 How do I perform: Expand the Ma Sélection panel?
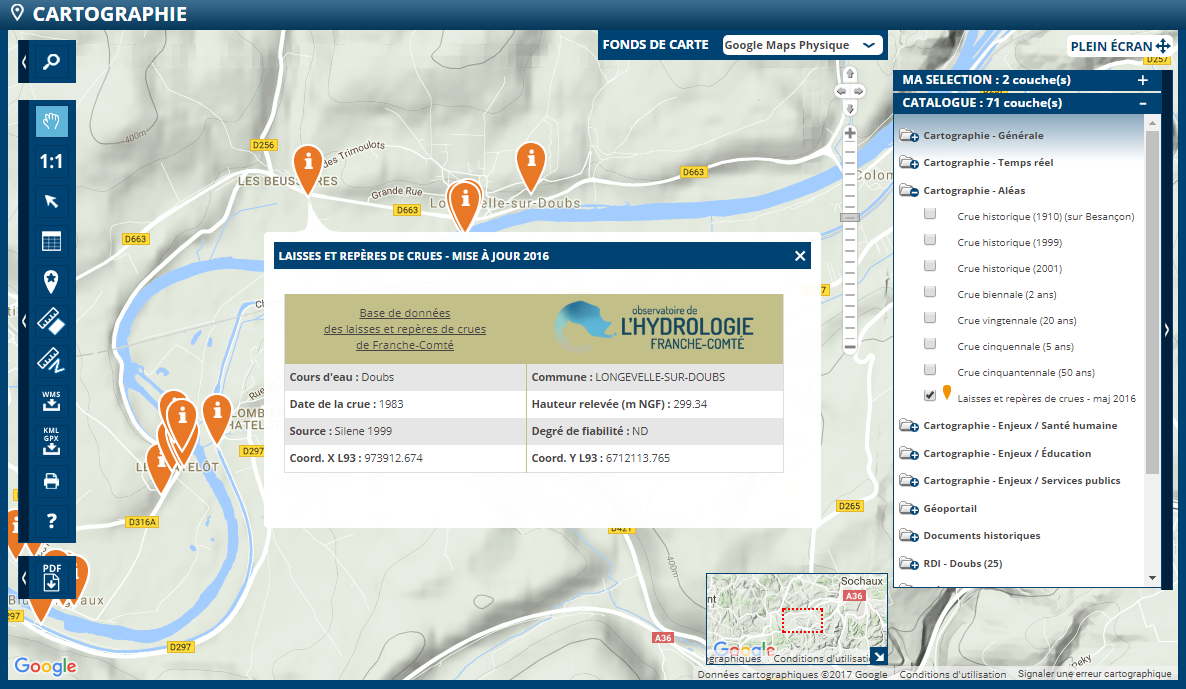pyautogui.click(x=1143, y=80)
